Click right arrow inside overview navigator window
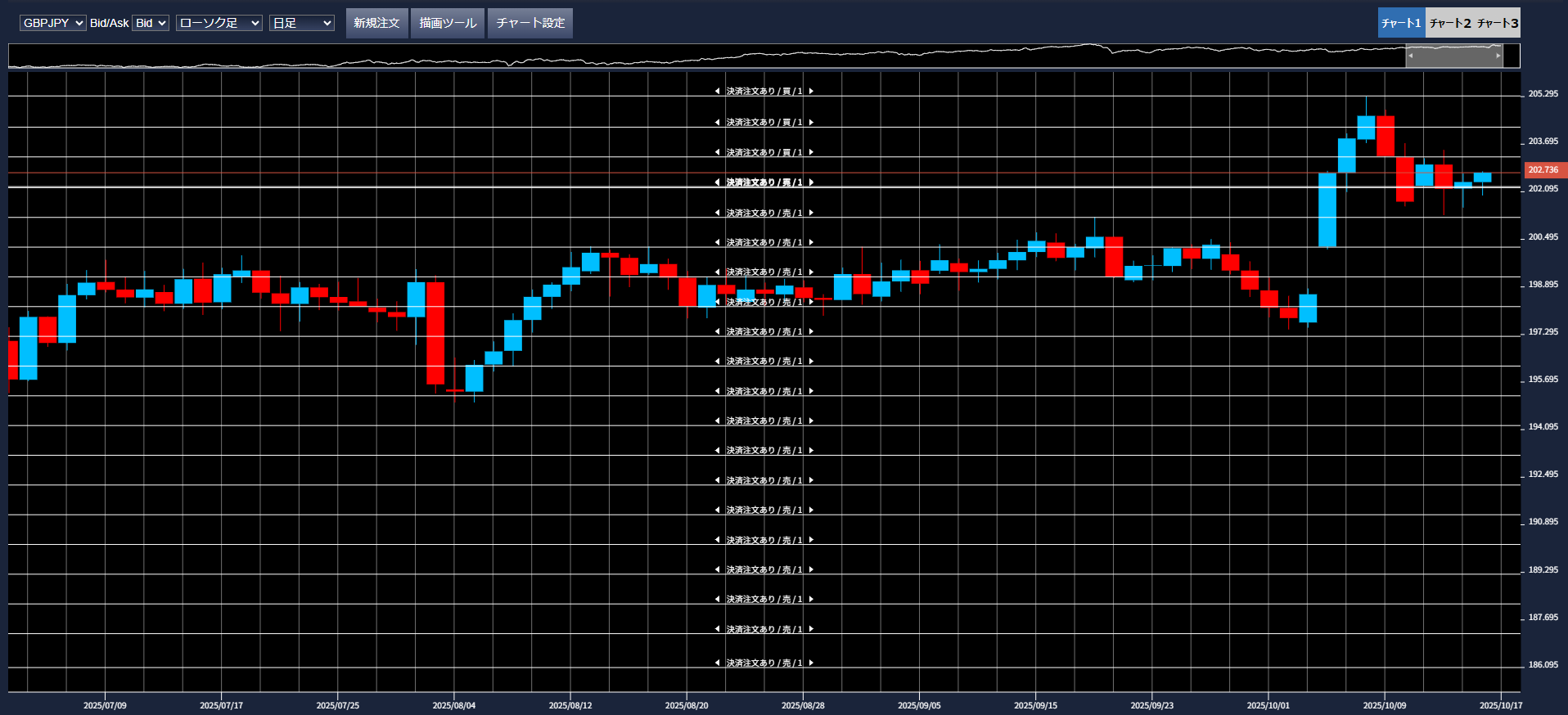The height and width of the screenshot is (715, 1568). pyautogui.click(x=1498, y=56)
